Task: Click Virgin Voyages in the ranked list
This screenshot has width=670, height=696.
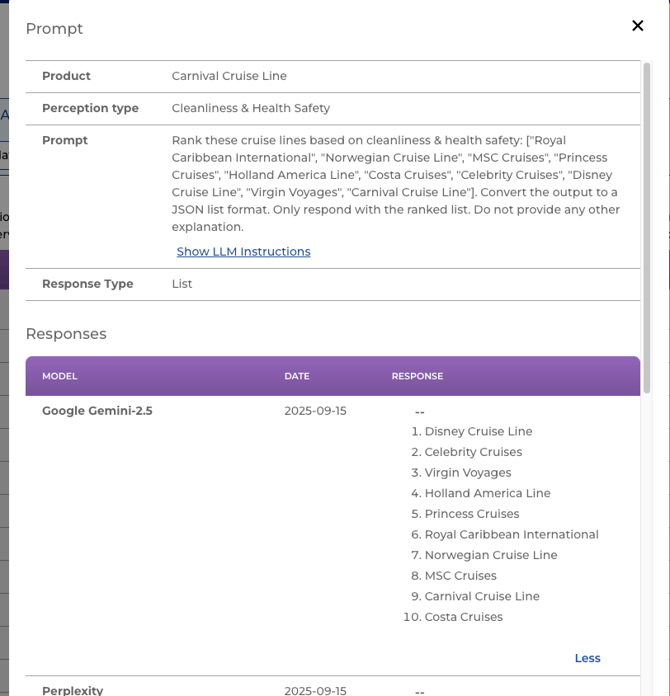Action: pos(467,473)
